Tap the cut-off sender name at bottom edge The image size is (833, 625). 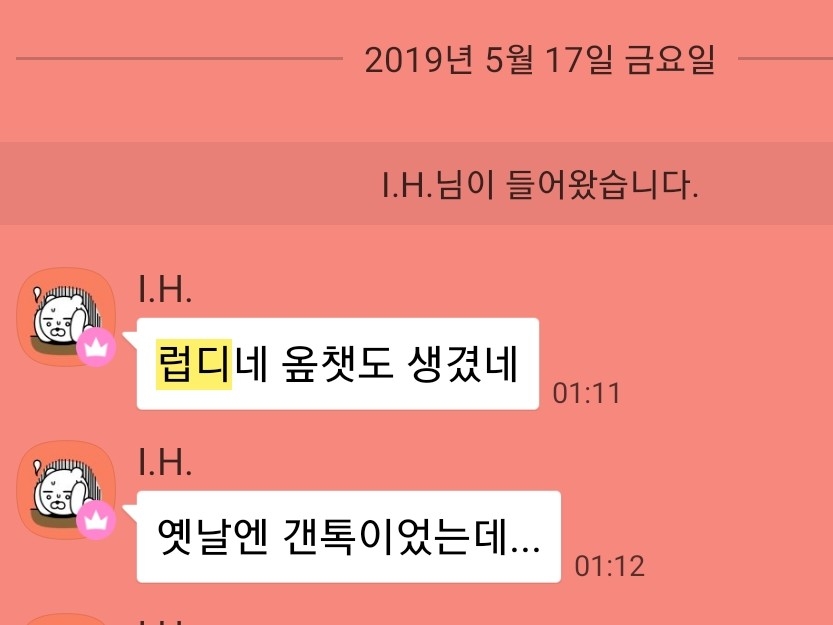click(165, 622)
